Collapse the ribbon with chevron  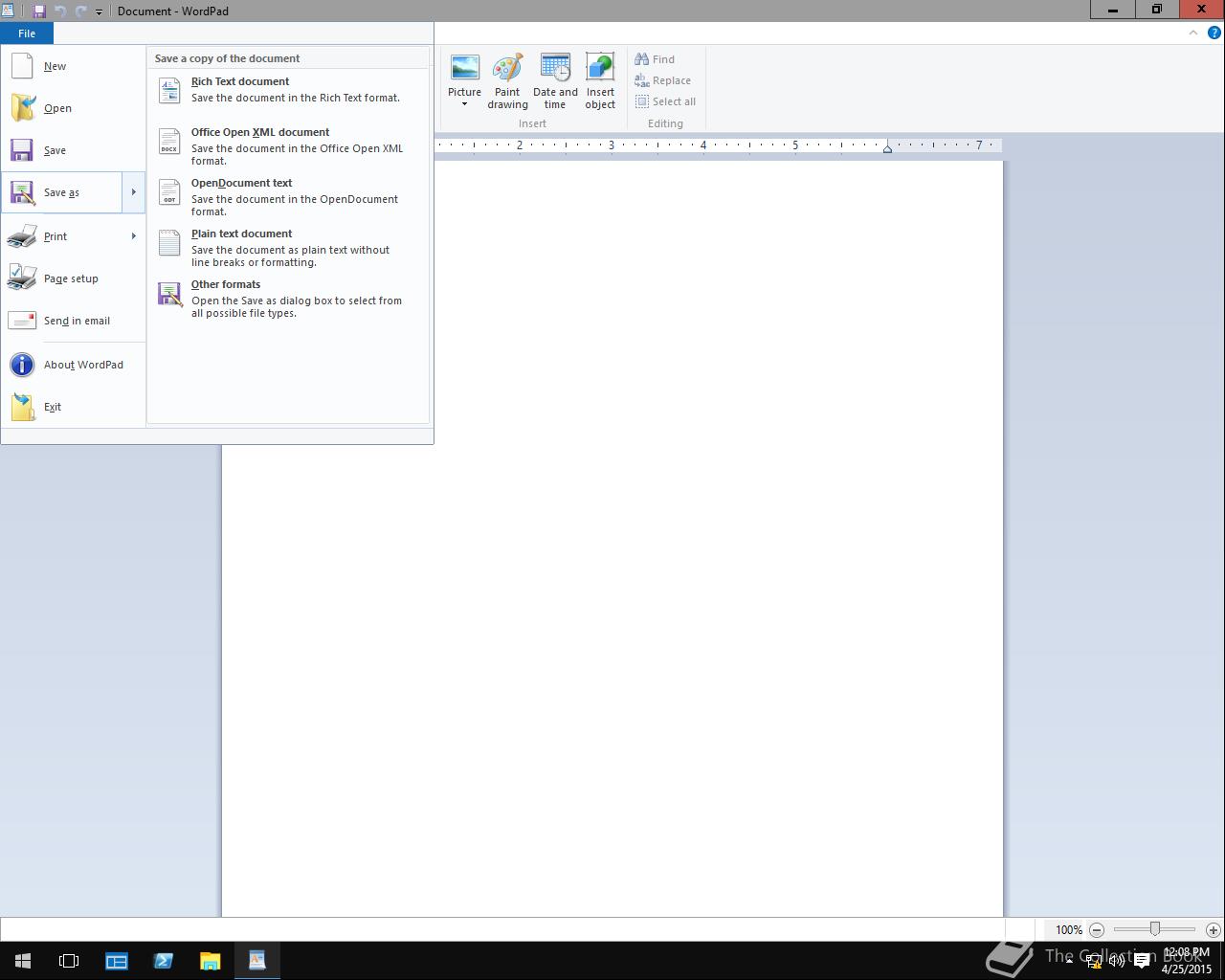coord(1193,33)
